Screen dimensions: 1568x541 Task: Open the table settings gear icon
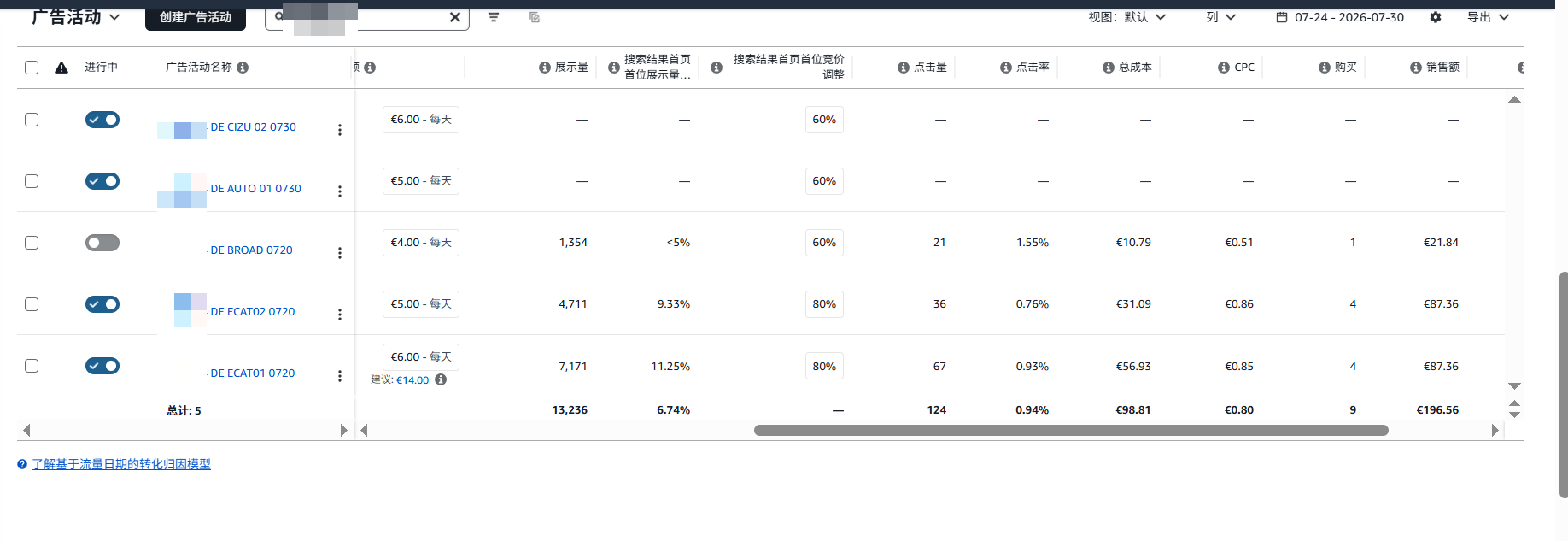[x=1436, y=17]
